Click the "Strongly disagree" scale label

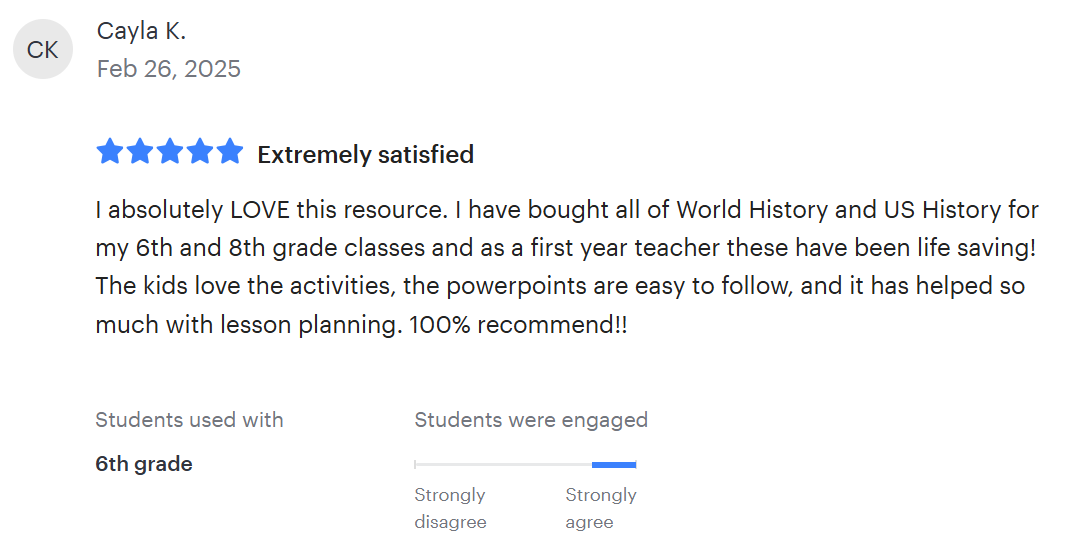point(450,508)
